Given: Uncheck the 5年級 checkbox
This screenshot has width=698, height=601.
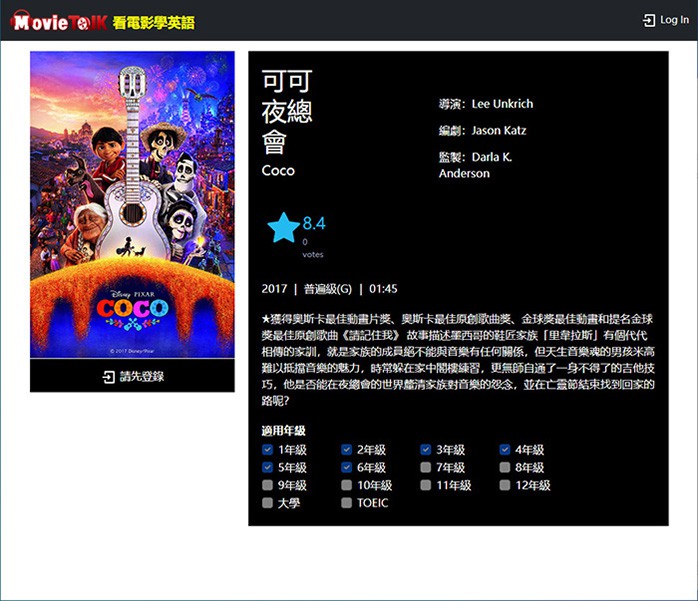Looking at the screenshot, I should point(267,468).
